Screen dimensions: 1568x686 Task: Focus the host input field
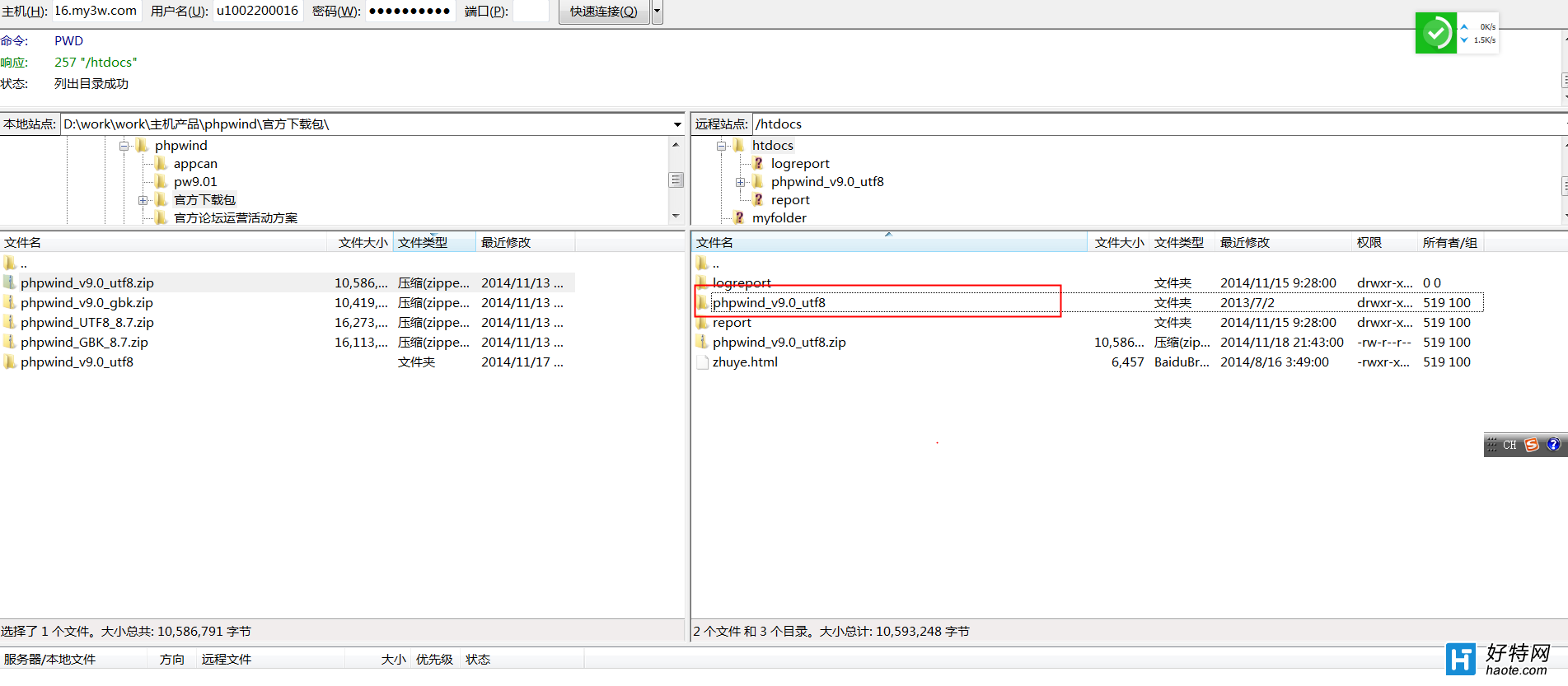coord(96,11)
